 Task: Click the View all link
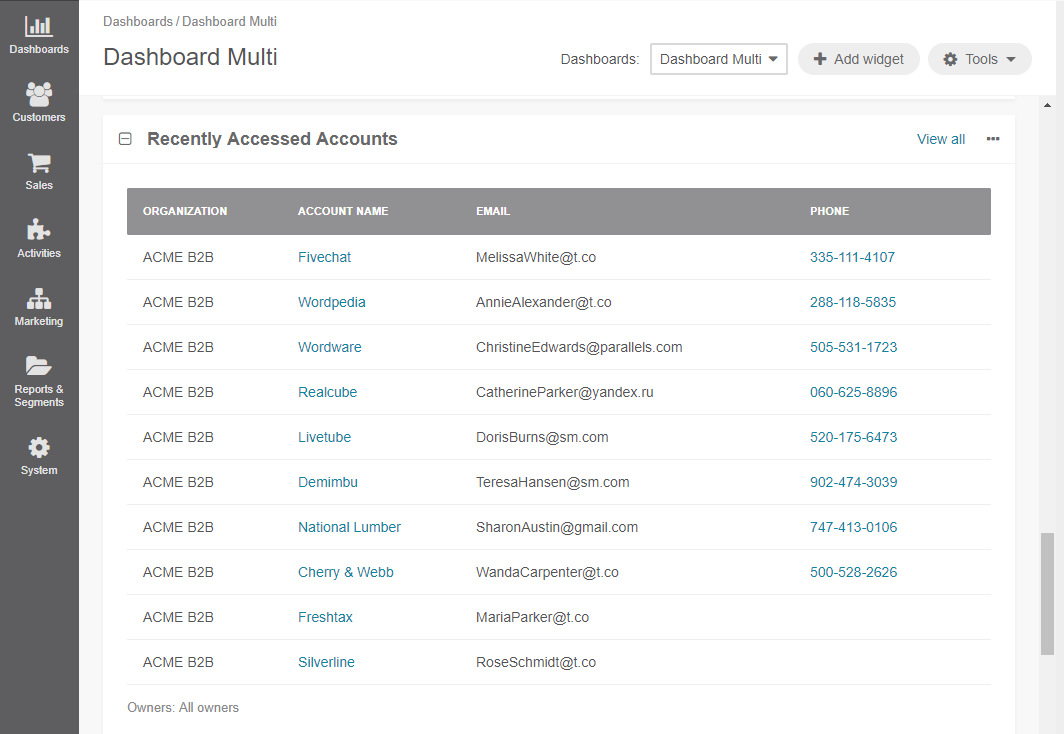(x=940, y=139)
